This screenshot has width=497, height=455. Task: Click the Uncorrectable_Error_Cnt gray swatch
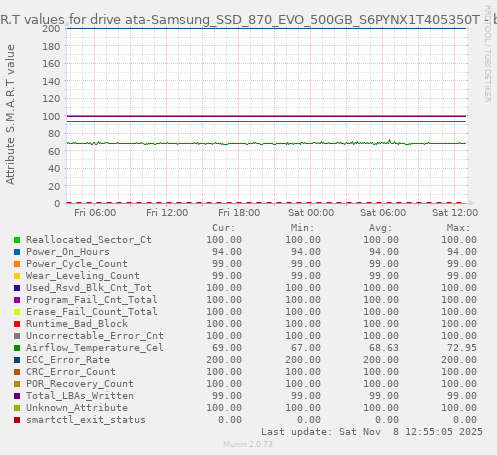17,336
